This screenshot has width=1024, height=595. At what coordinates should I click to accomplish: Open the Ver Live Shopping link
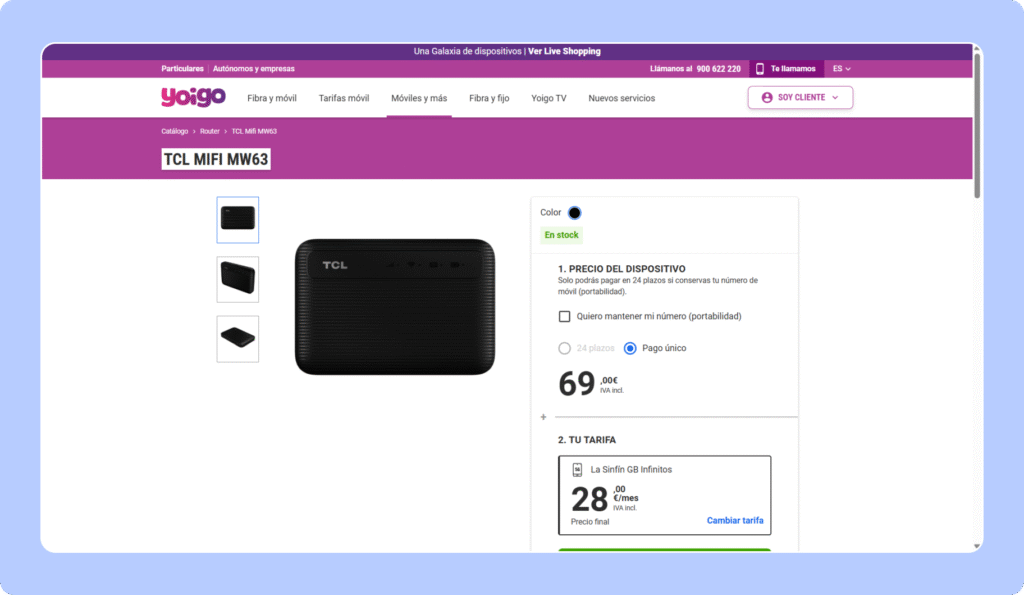pyautogui.click(x=564, y=51)
